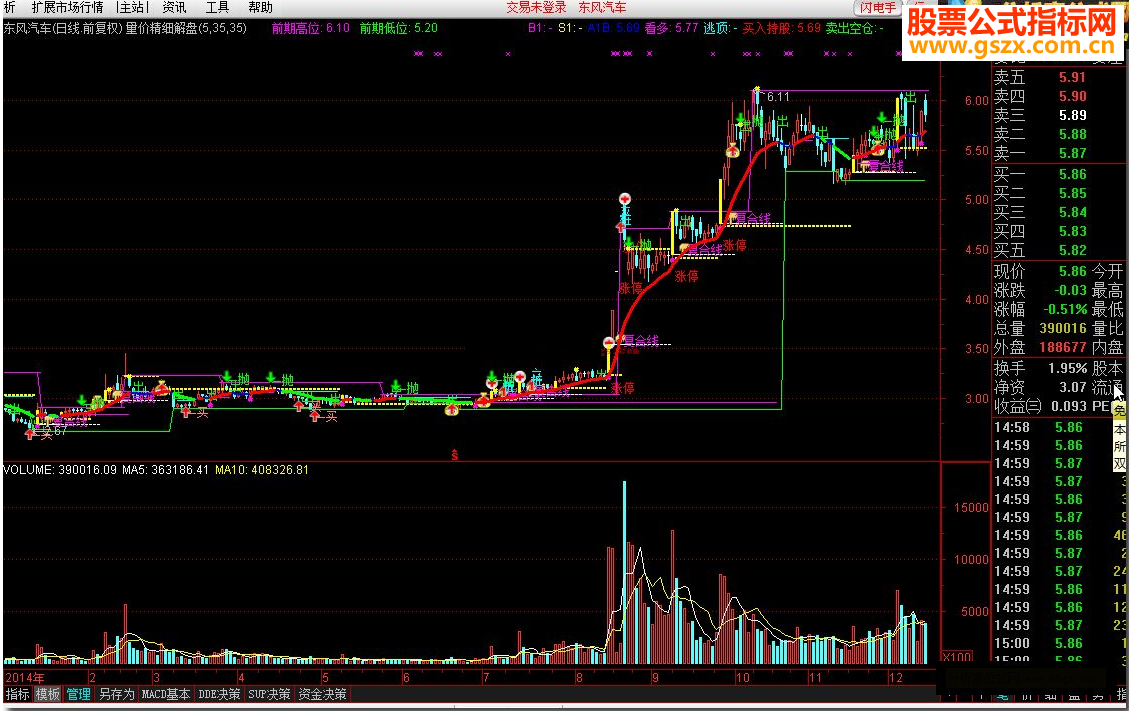Viewport: 1129px width, 711px height.
Task: Open the 帮助 menu
Action: [x=261, y=8]
